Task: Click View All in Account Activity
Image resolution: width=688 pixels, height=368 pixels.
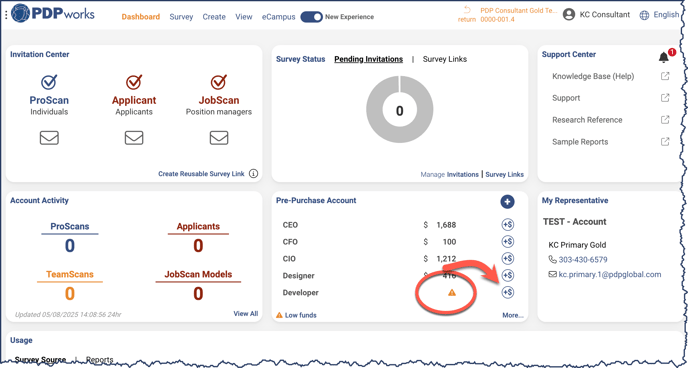Action: coord(246,314)
